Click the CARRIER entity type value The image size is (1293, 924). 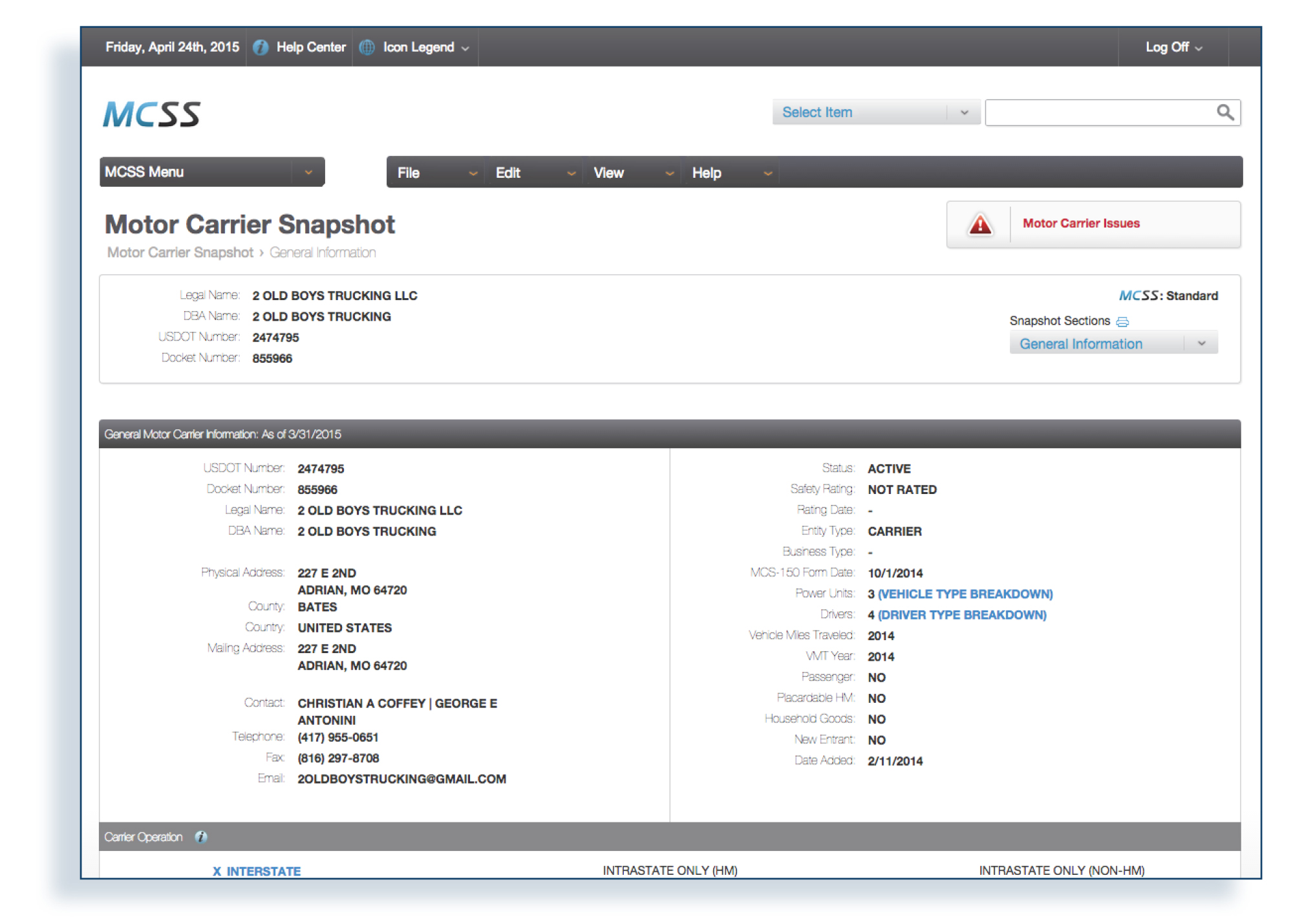pyautogui.click(x=895, y=531)
